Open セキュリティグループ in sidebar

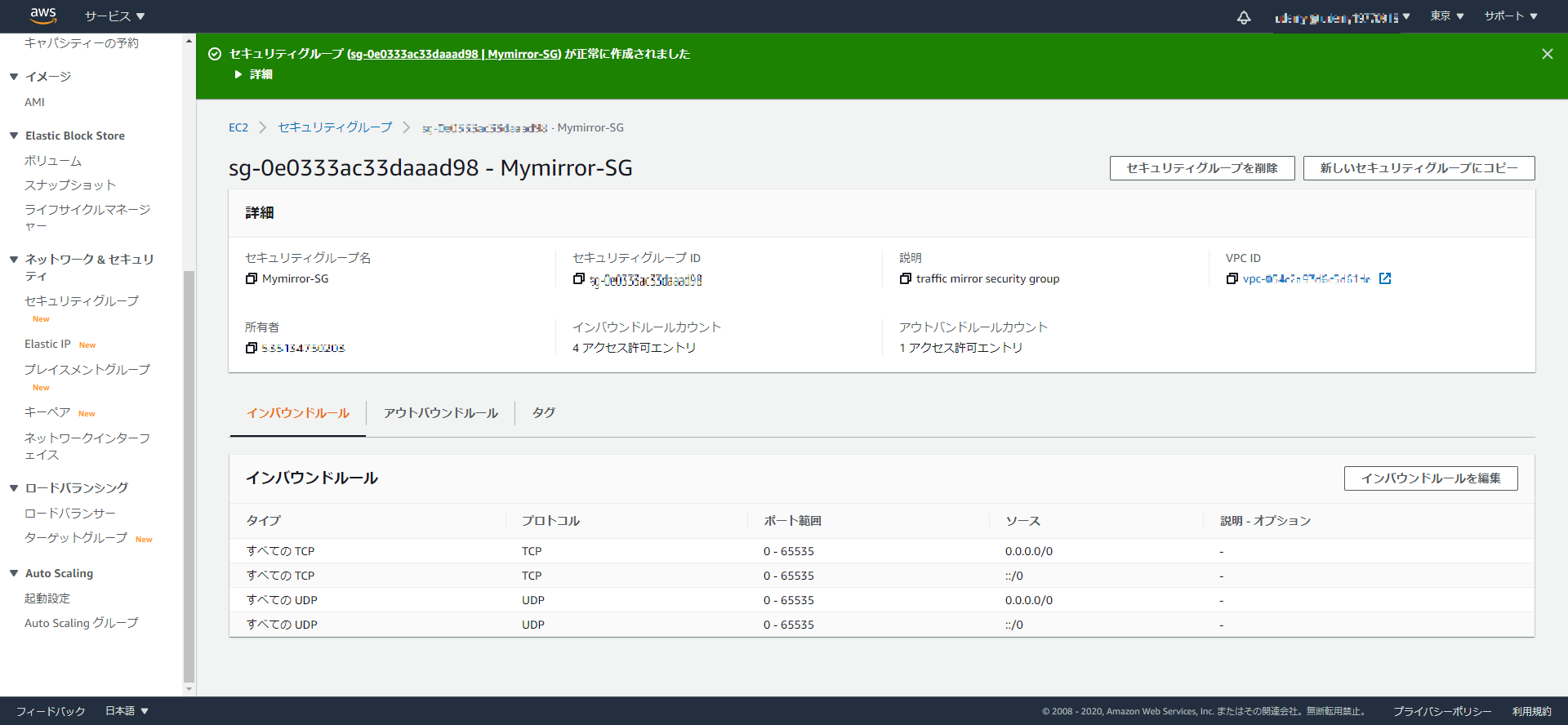click(82, 301)
